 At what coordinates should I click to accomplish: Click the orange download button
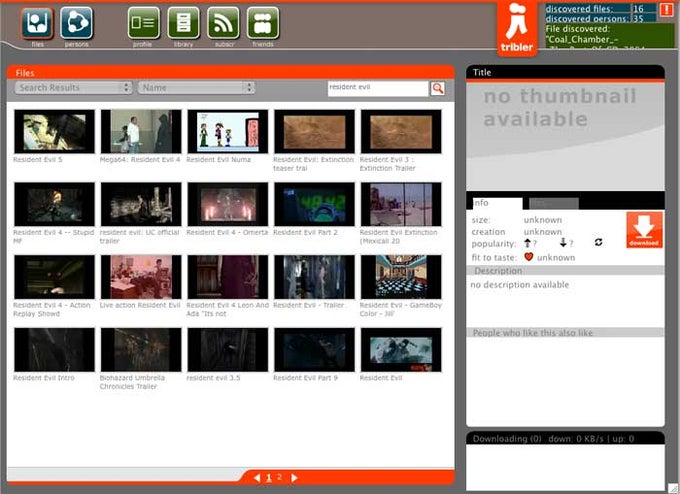644,229
